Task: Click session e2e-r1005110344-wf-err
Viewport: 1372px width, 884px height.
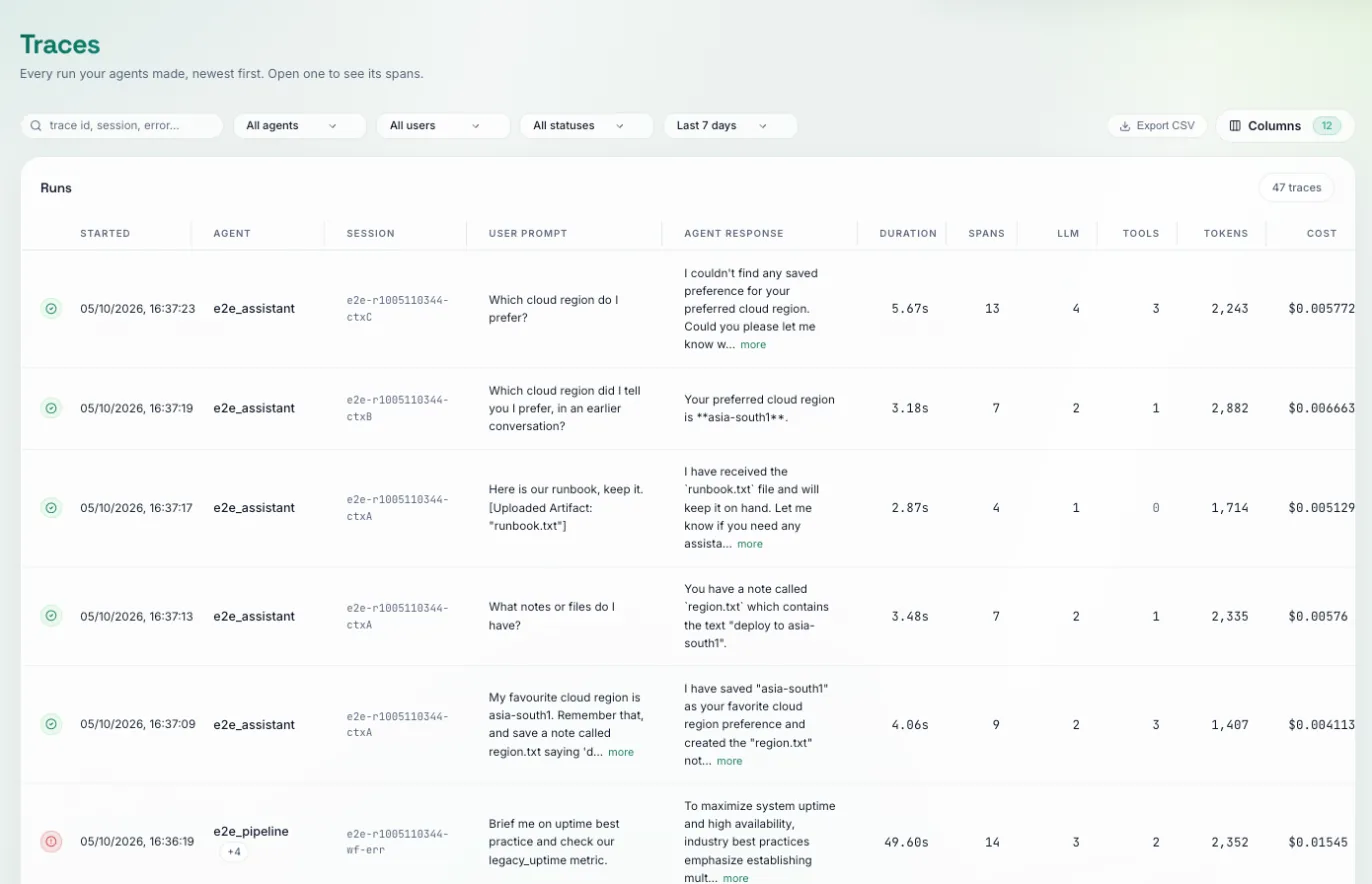Action: pos(398,842)
